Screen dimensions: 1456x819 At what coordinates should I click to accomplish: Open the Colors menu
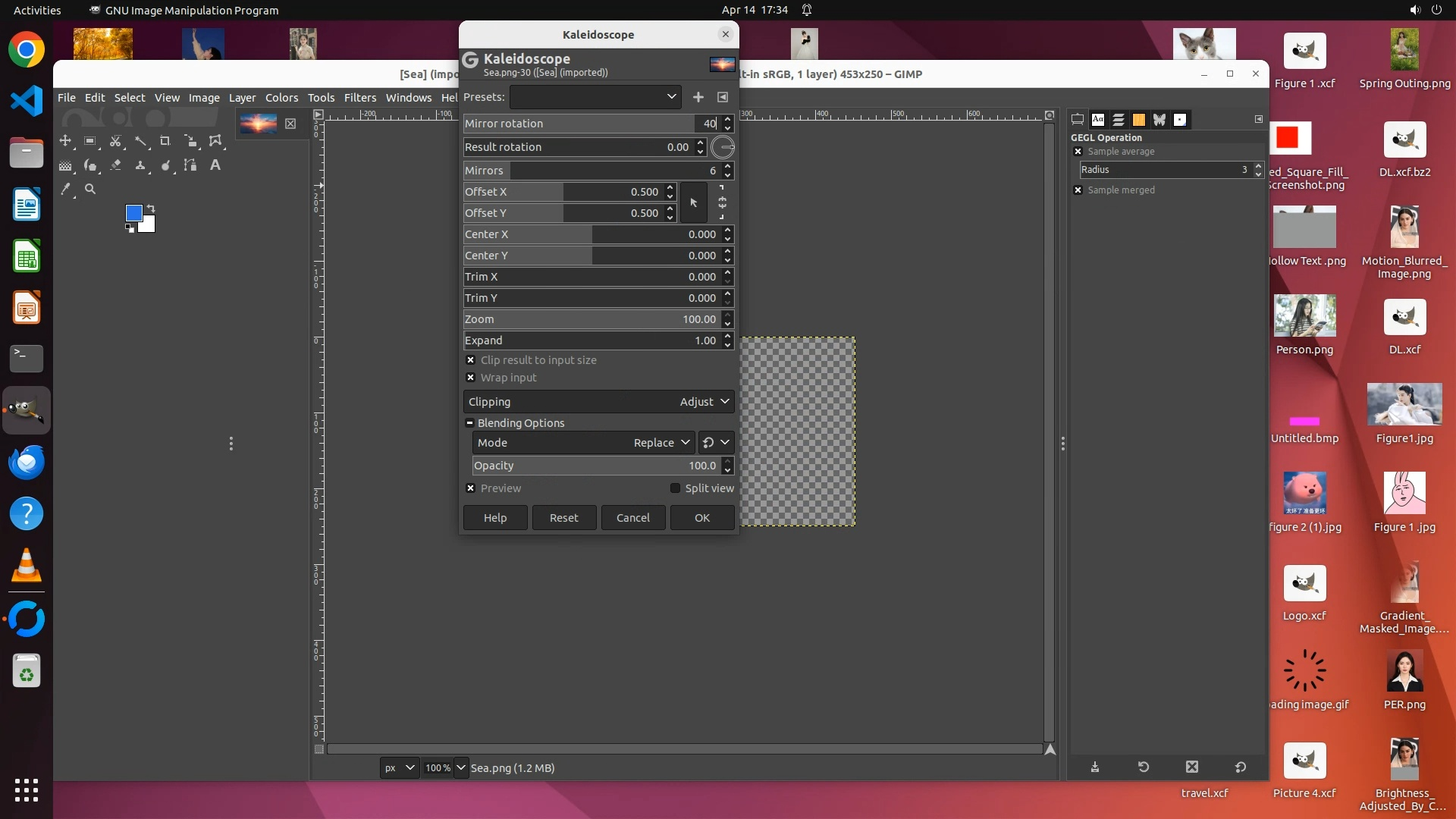coord(281,98)
